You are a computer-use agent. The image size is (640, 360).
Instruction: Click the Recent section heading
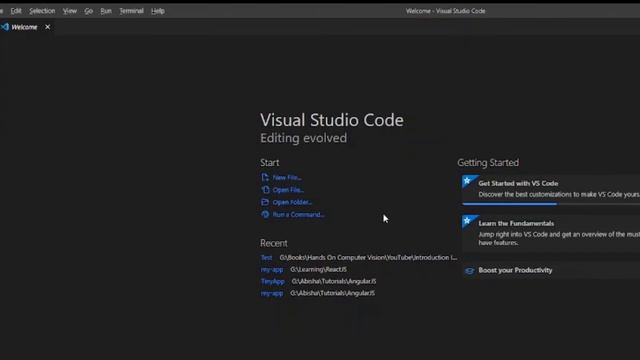tap(274, 243)
